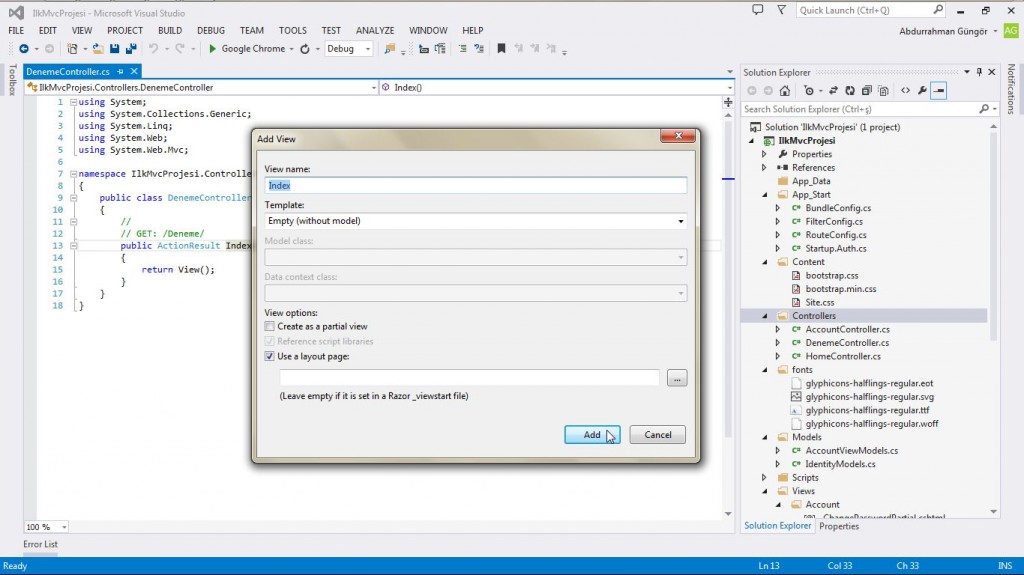
Task: Toggle Preview Selected Items in Solution Explorer
Action: point(939,90)
